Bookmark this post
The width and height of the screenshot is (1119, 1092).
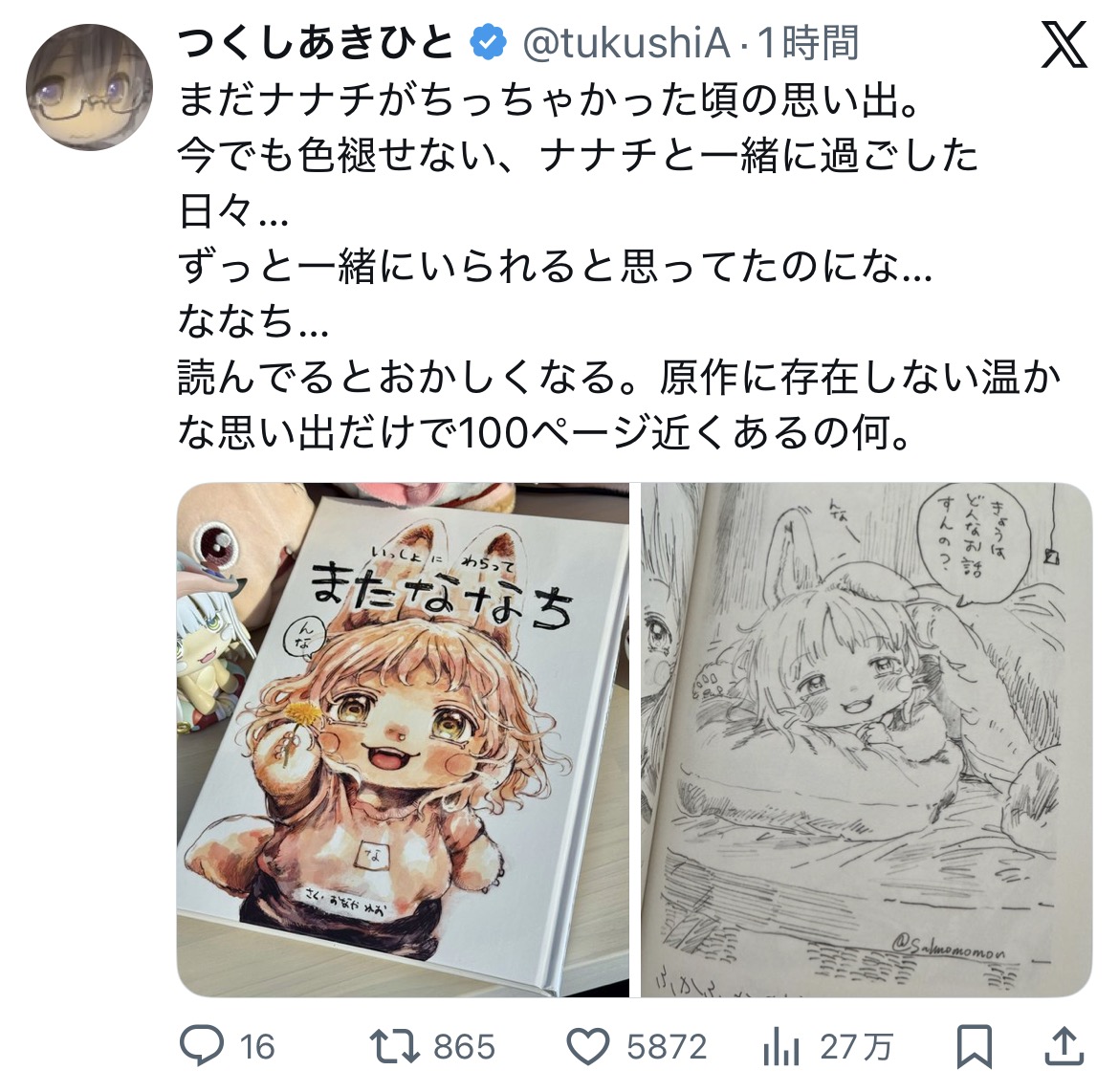pyautogui.click(x=975, y=1046)
